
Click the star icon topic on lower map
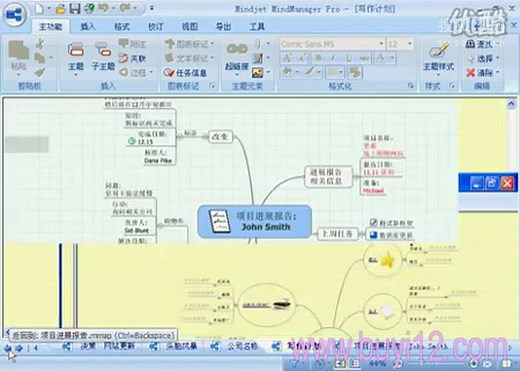tap(382, 260)
